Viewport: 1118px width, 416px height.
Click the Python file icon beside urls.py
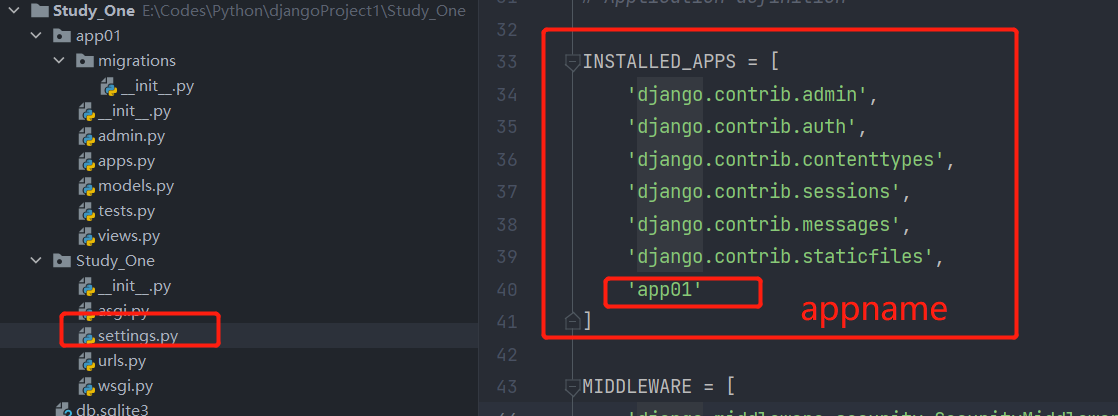86,361
